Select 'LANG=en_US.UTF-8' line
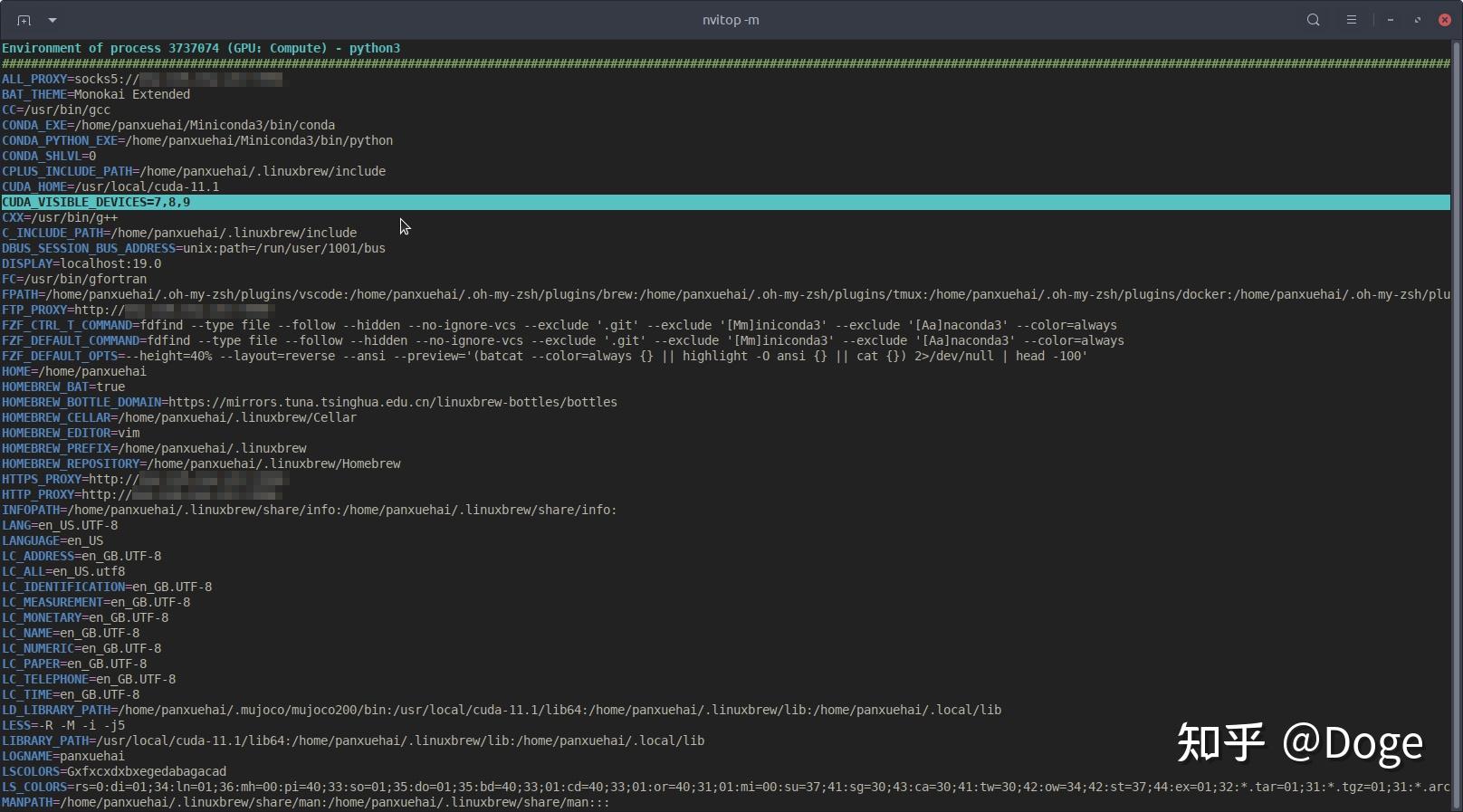This screenshot has width=1463, height=812. pos(60,525)
